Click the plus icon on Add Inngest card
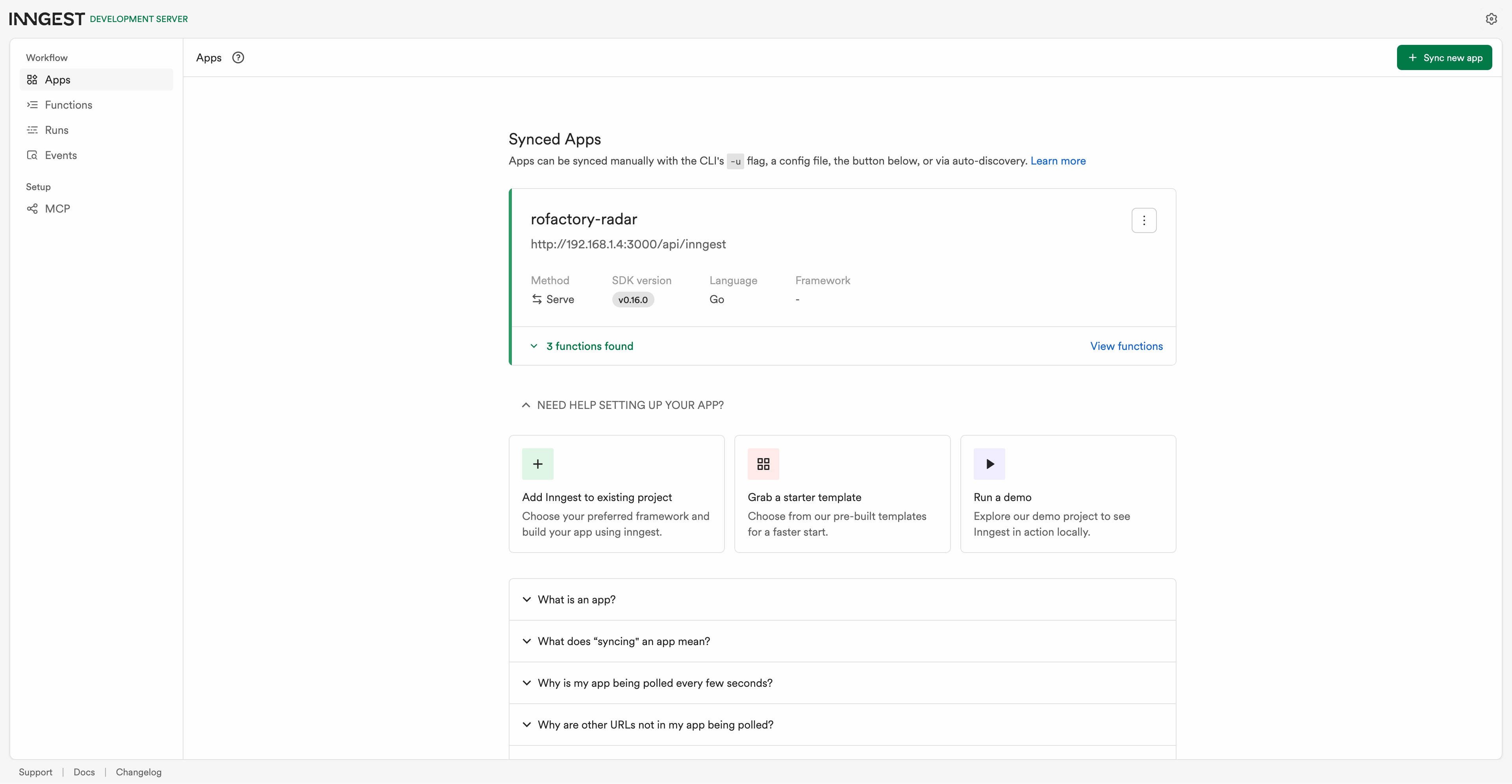1512x784 pixels. click(537, 464)
